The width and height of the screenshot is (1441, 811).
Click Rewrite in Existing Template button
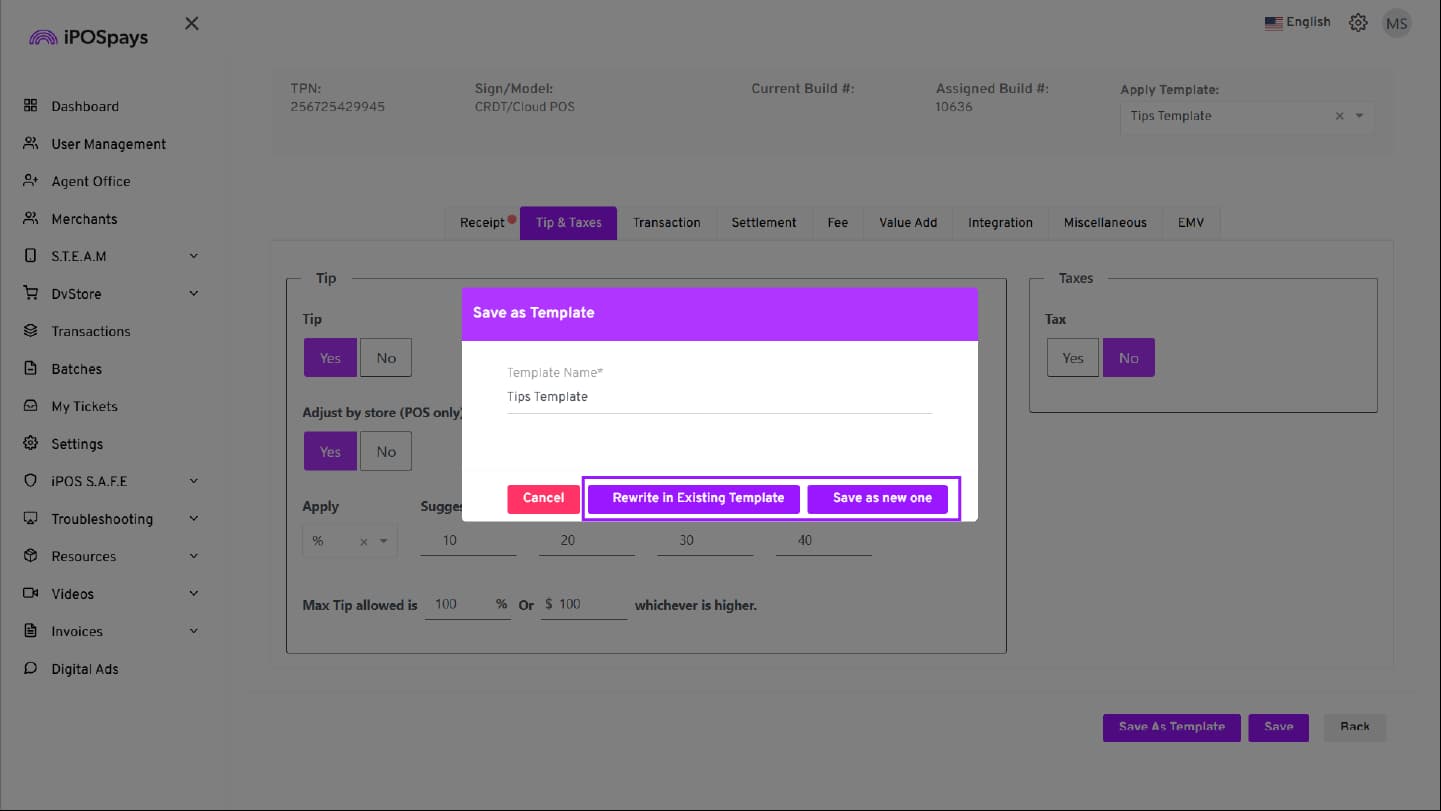(x=697, y=498)
